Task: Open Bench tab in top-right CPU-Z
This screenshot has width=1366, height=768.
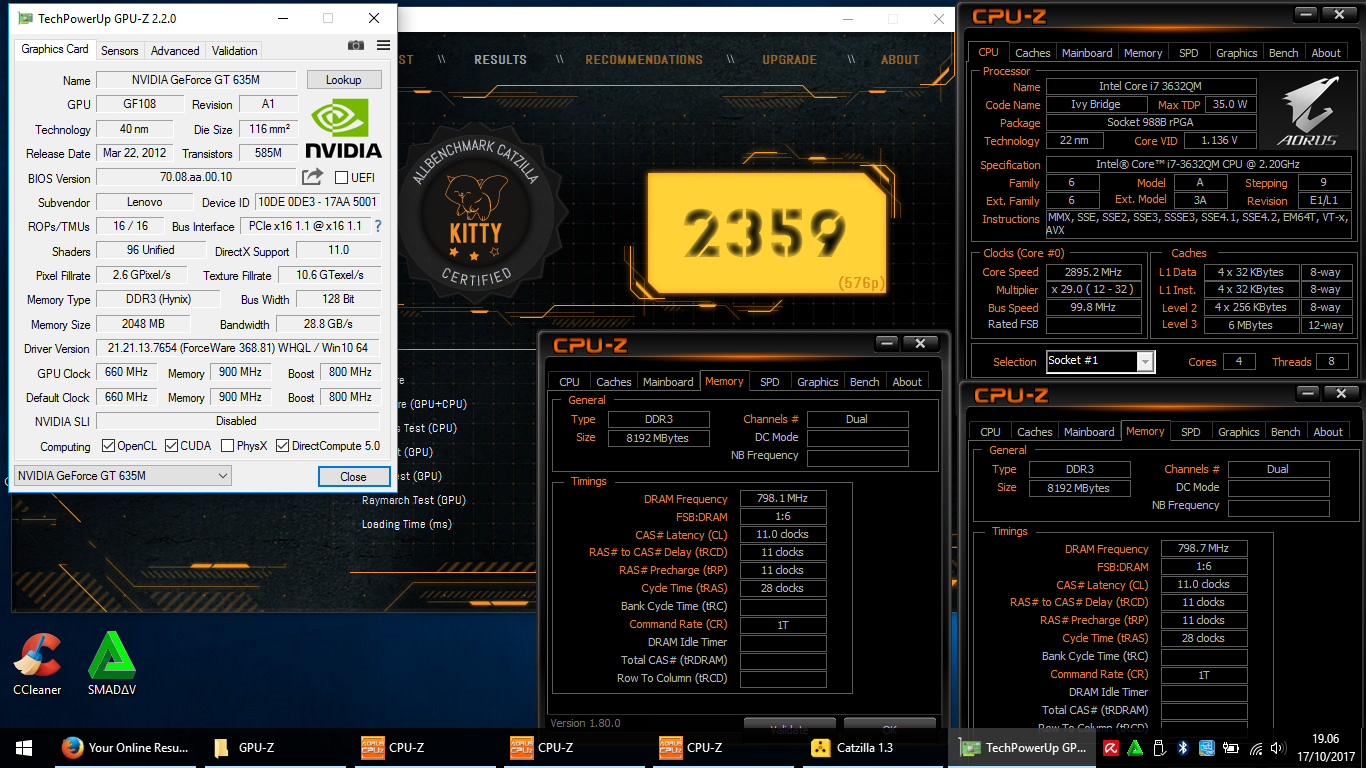Action: [x=1284, y=53]
